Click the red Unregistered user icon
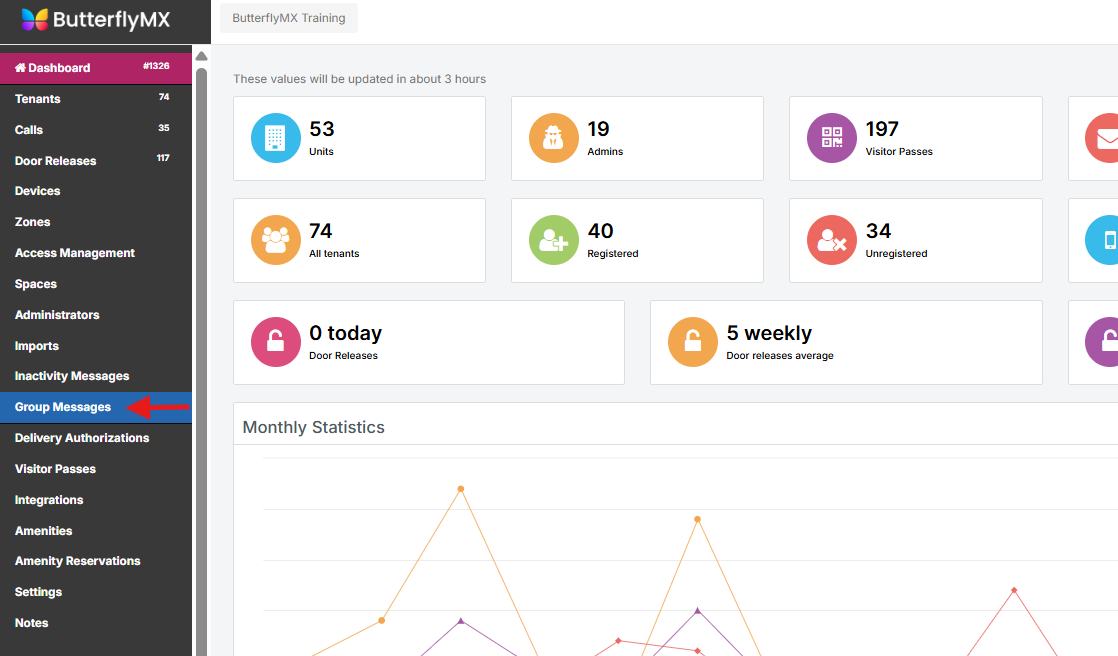Image resolution: width=1118 pixels, height=656 pixels. tap(831, 240)
